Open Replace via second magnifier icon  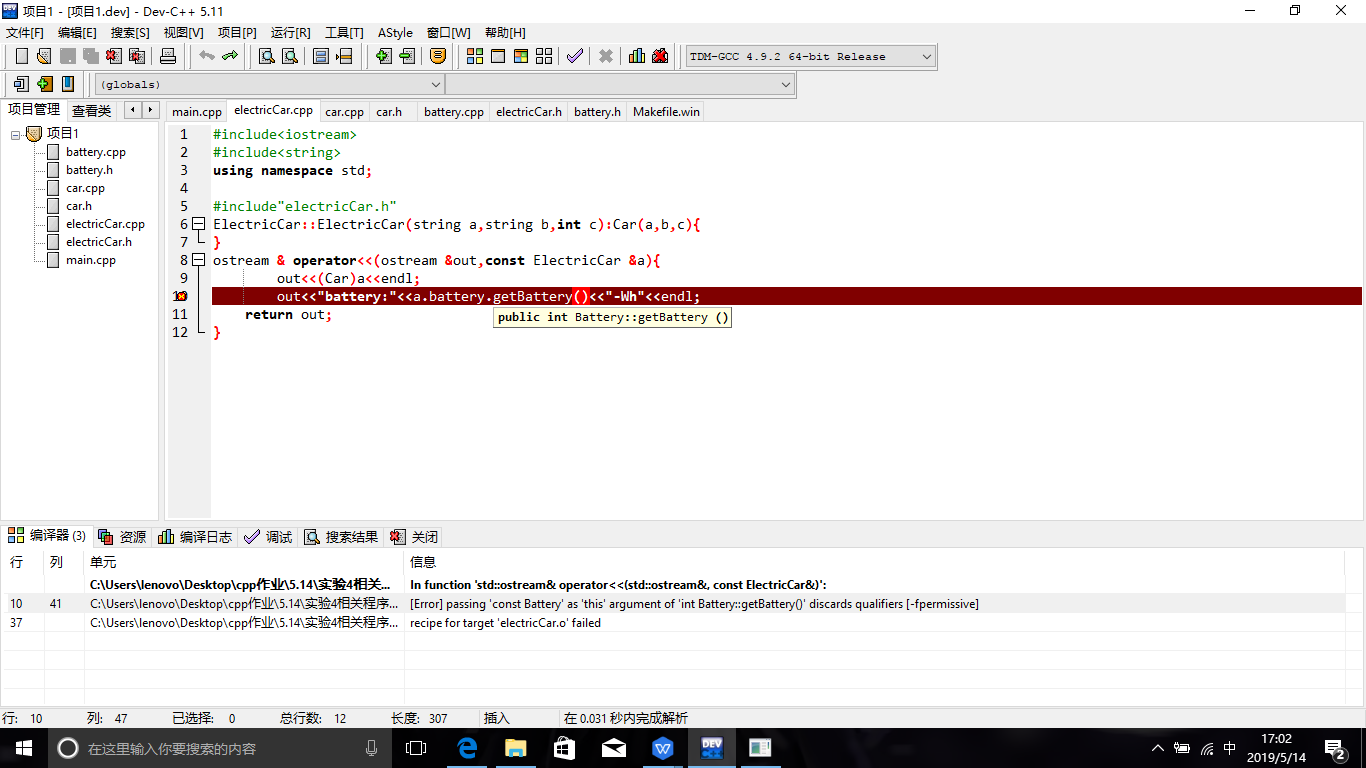[290, 56]
